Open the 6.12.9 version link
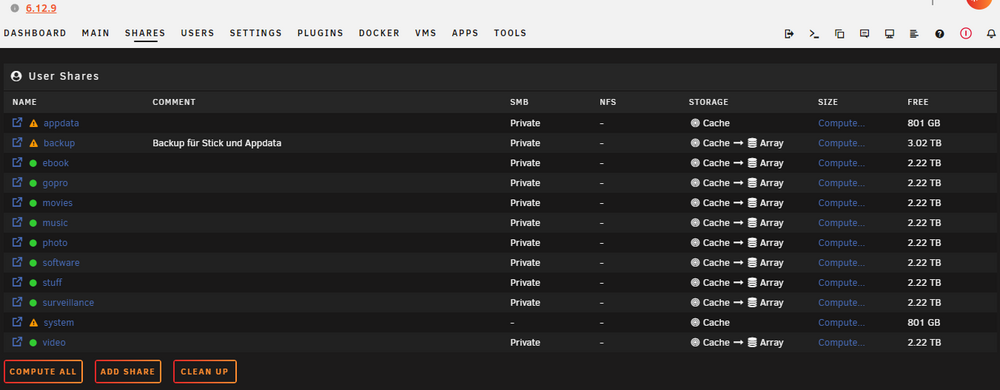1000x390 pixels. click(x=42, y=9)
